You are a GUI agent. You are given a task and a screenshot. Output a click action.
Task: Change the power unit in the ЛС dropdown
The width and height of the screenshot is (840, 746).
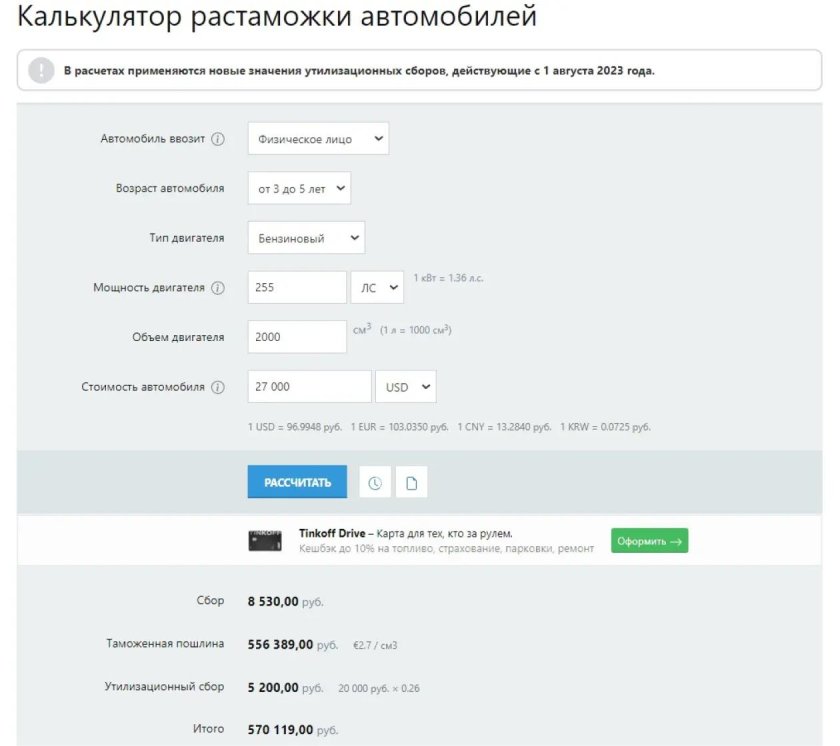(x=377, y=288)
